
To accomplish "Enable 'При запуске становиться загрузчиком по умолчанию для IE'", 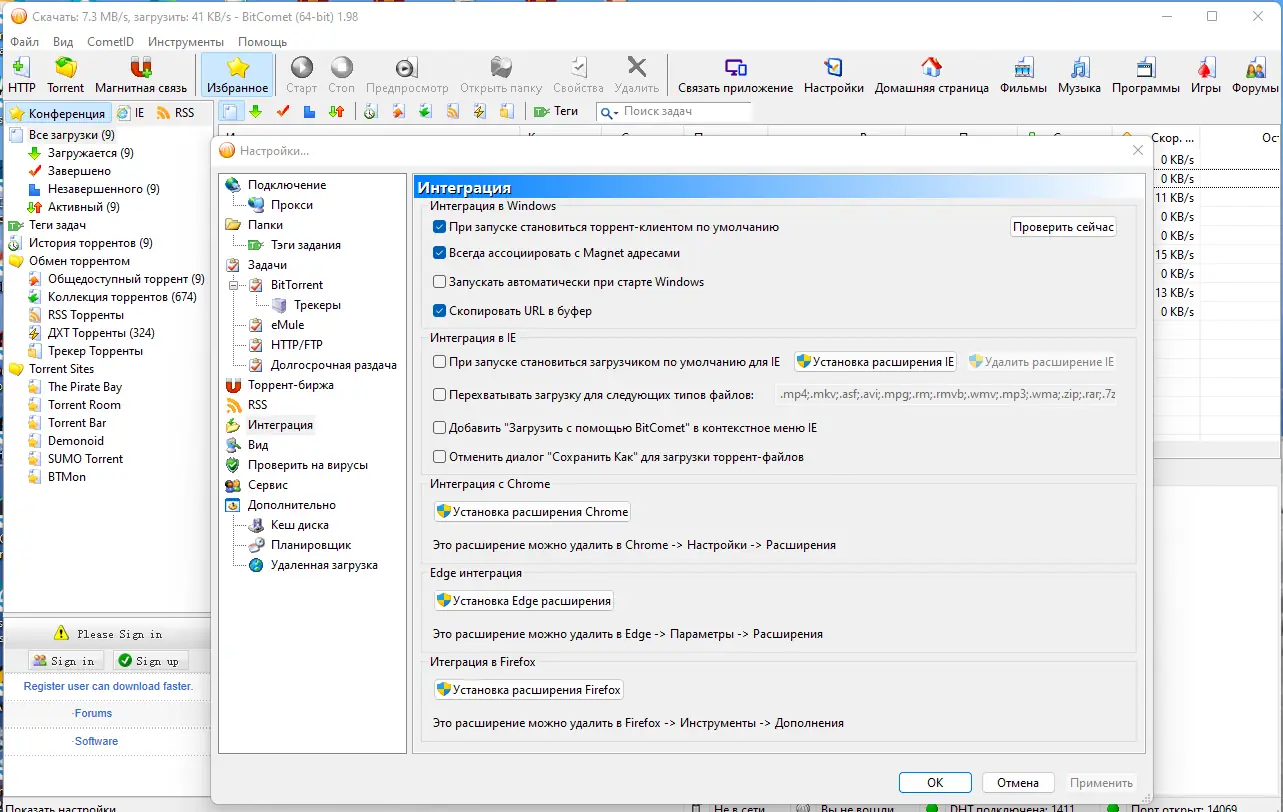I will pos(439,362).
